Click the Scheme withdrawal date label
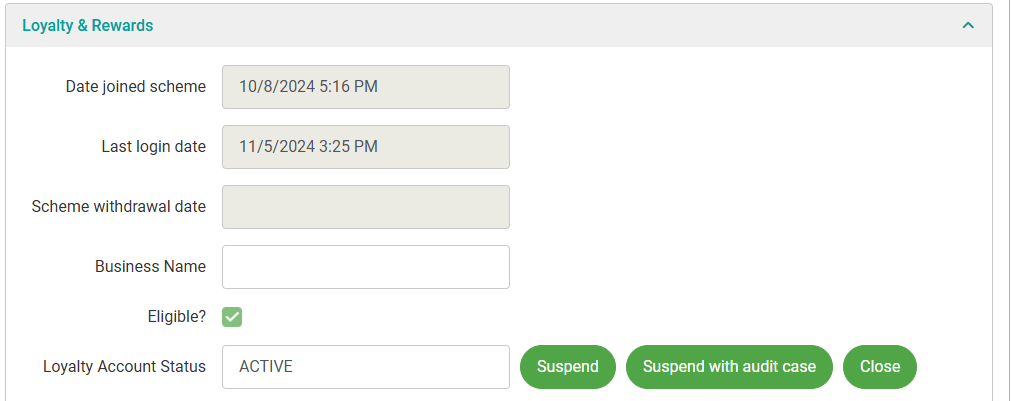 tap(119, 207)
